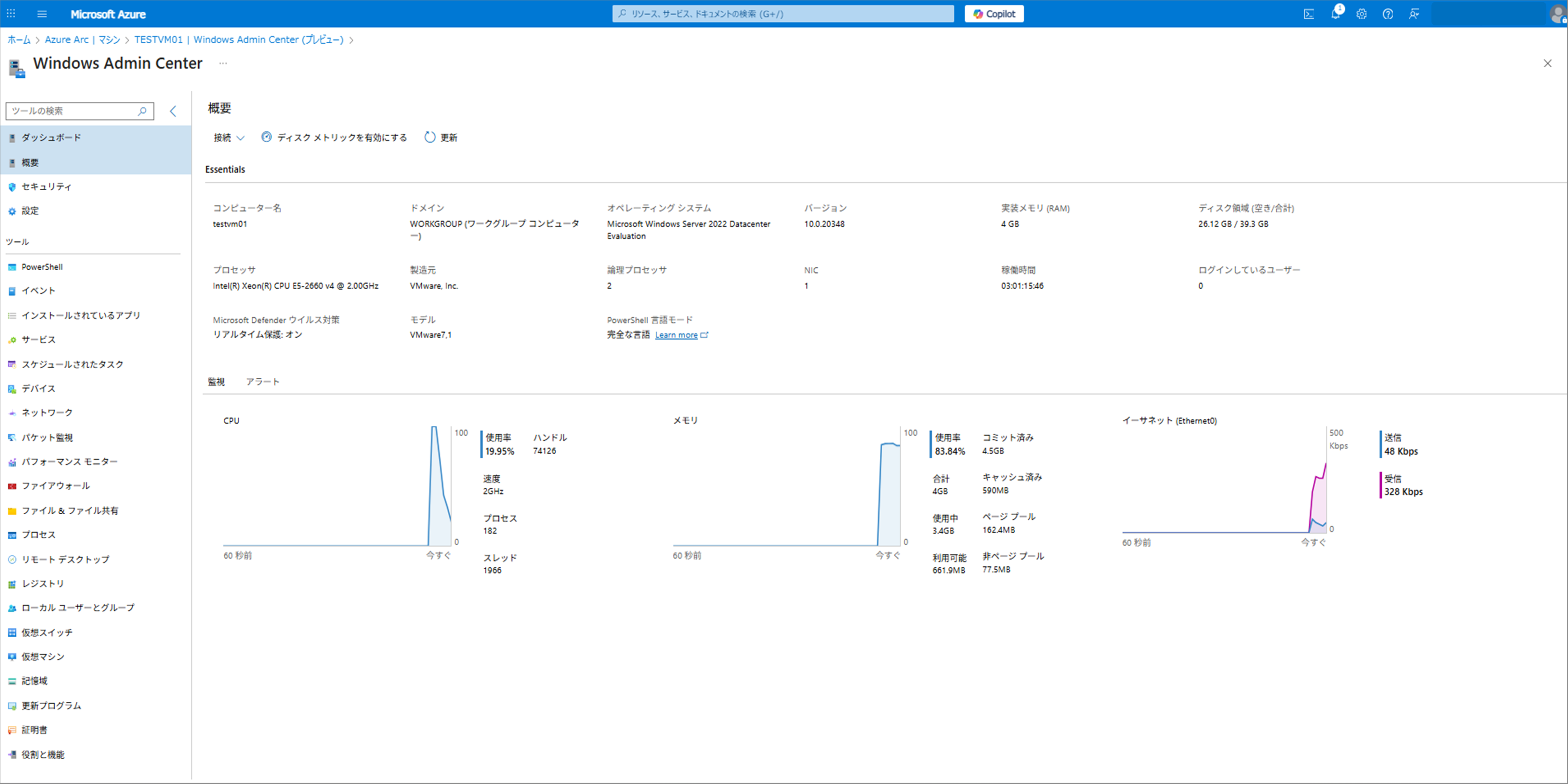Open the ellipsis menu beside Windows Admin Center
Viewport: 1568px width, 784px height.
pos(223,63)
